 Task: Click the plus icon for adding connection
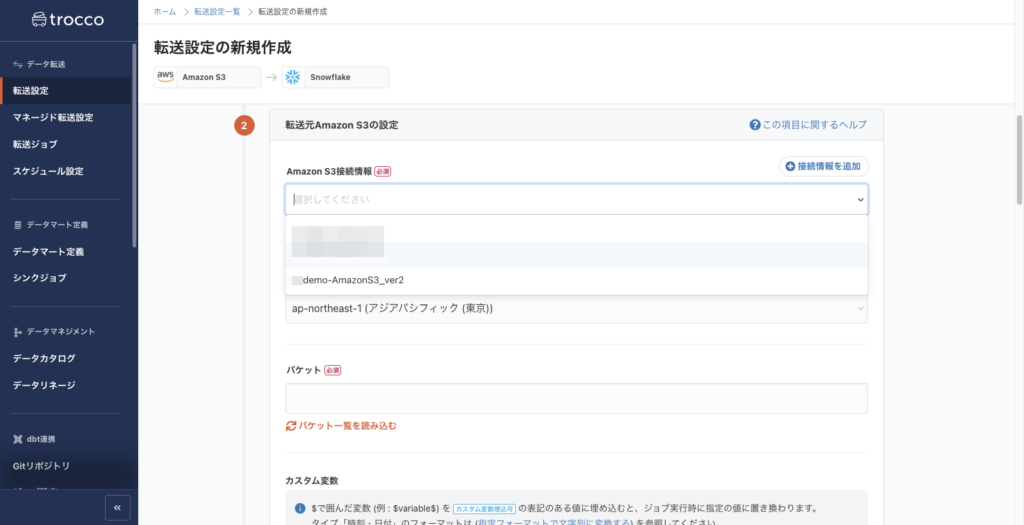coord(790,166)
